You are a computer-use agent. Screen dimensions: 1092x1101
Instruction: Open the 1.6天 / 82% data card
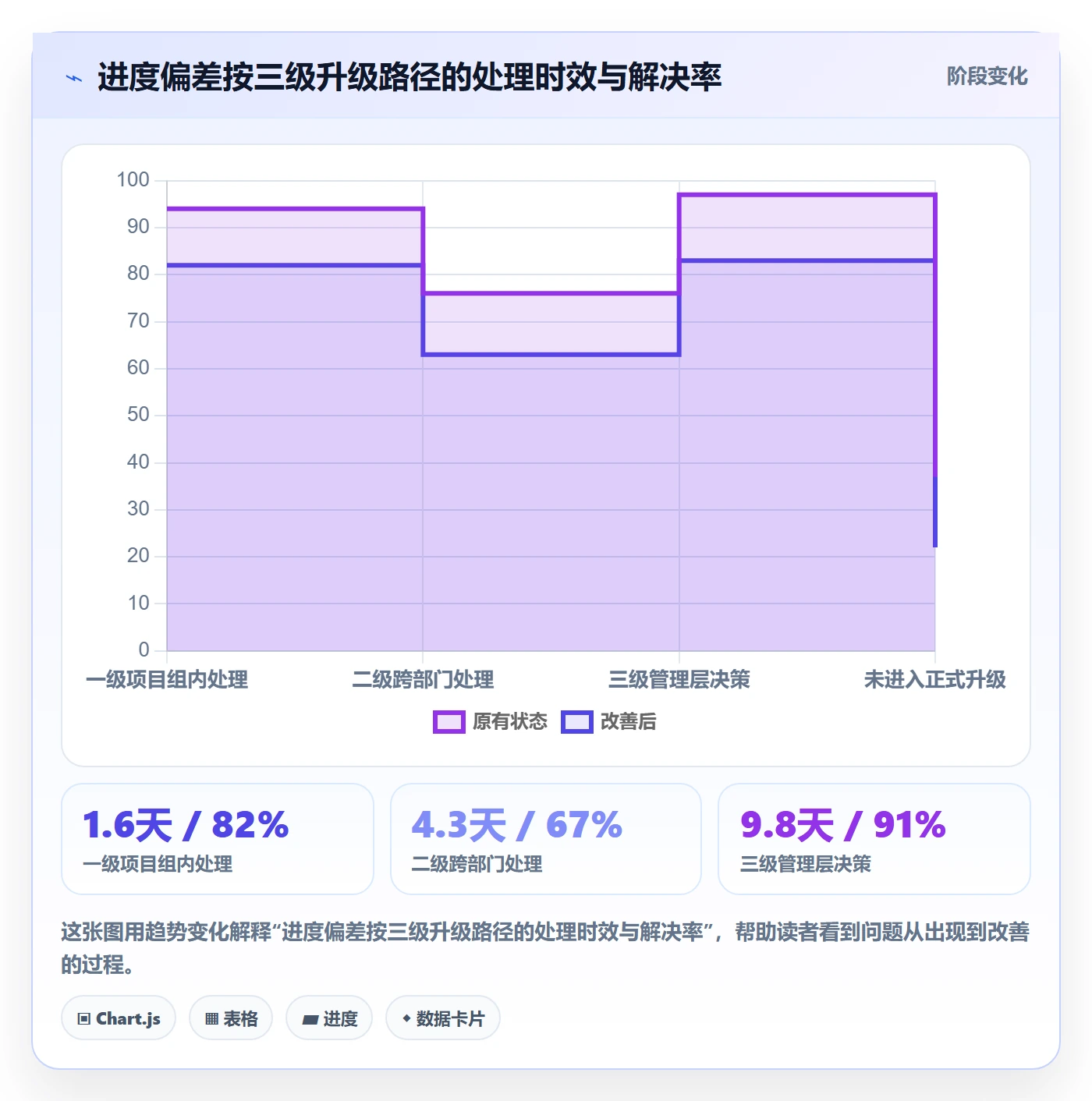[218, 839]
